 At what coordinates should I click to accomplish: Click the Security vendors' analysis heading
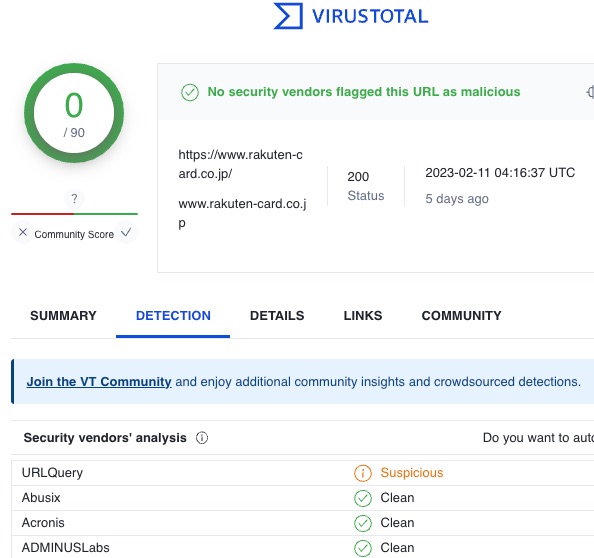105,438
